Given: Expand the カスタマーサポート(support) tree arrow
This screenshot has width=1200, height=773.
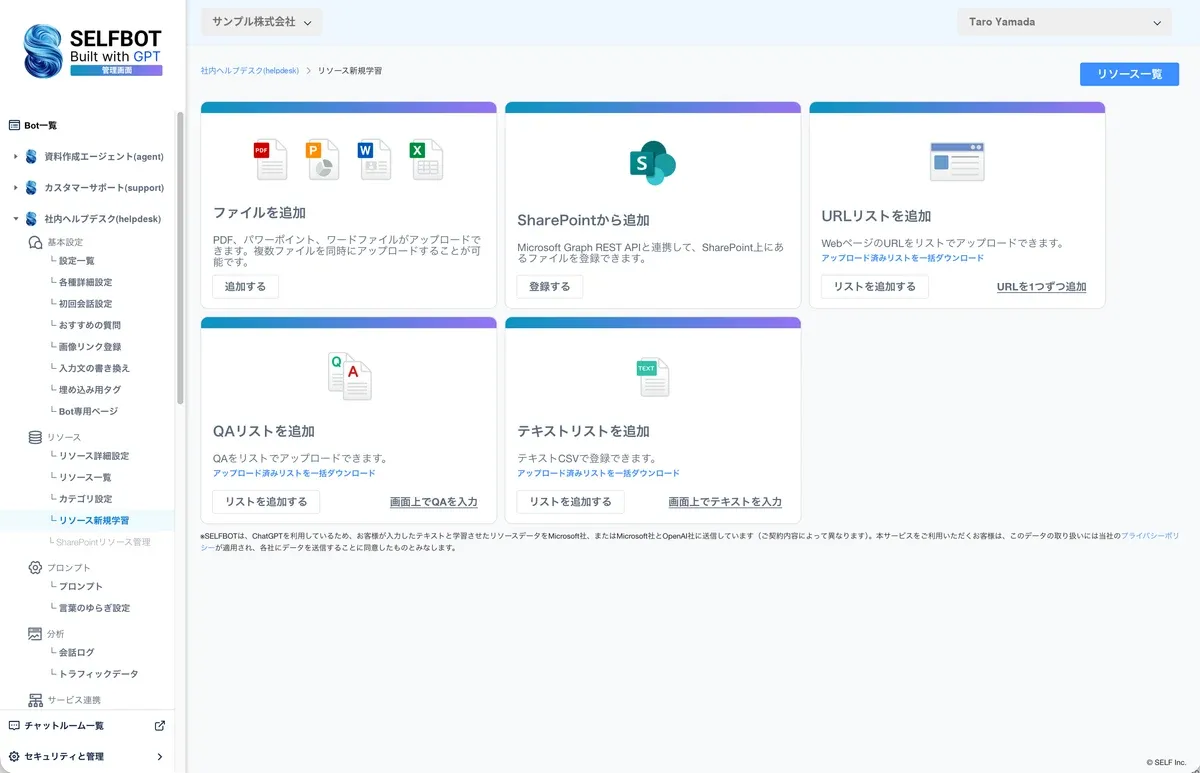Looking at the screenshot, I should (15, 188).
